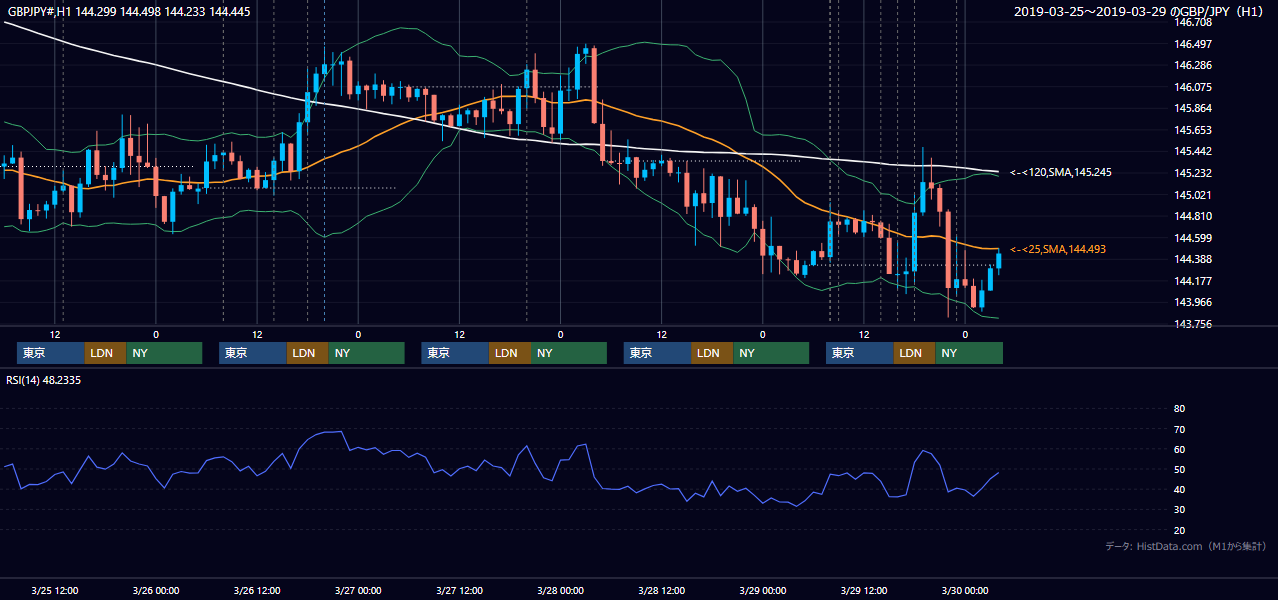
Task: Click the 3/27 12:00 time axis label
Action: [x=459, y=590]
